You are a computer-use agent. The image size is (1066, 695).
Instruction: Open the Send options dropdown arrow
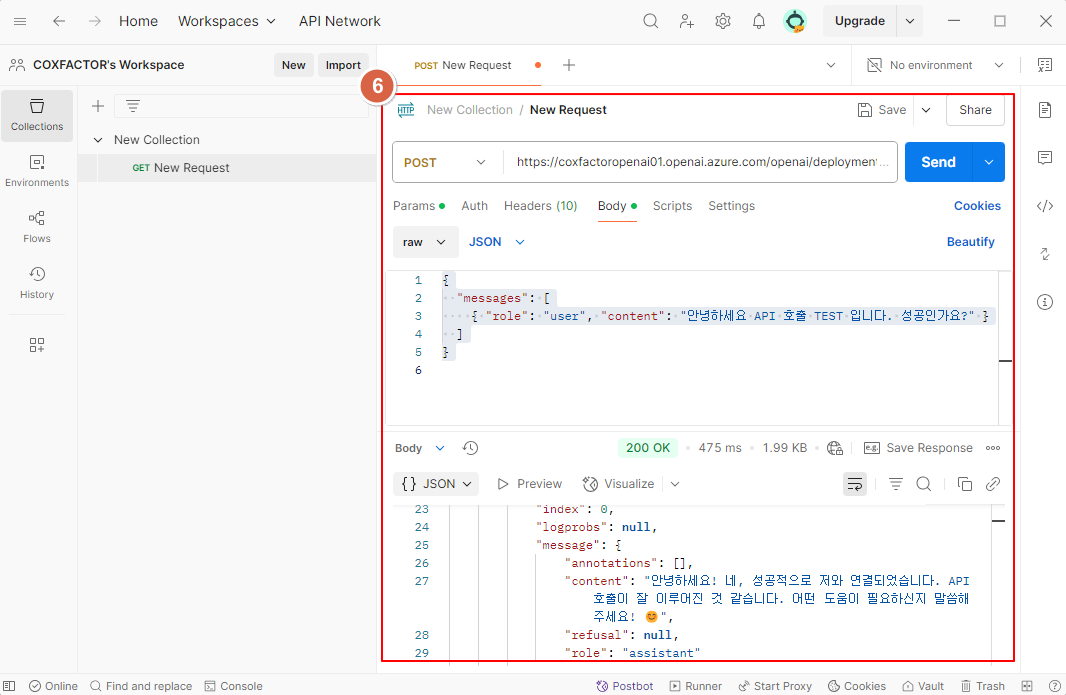[x=989, y=163]
